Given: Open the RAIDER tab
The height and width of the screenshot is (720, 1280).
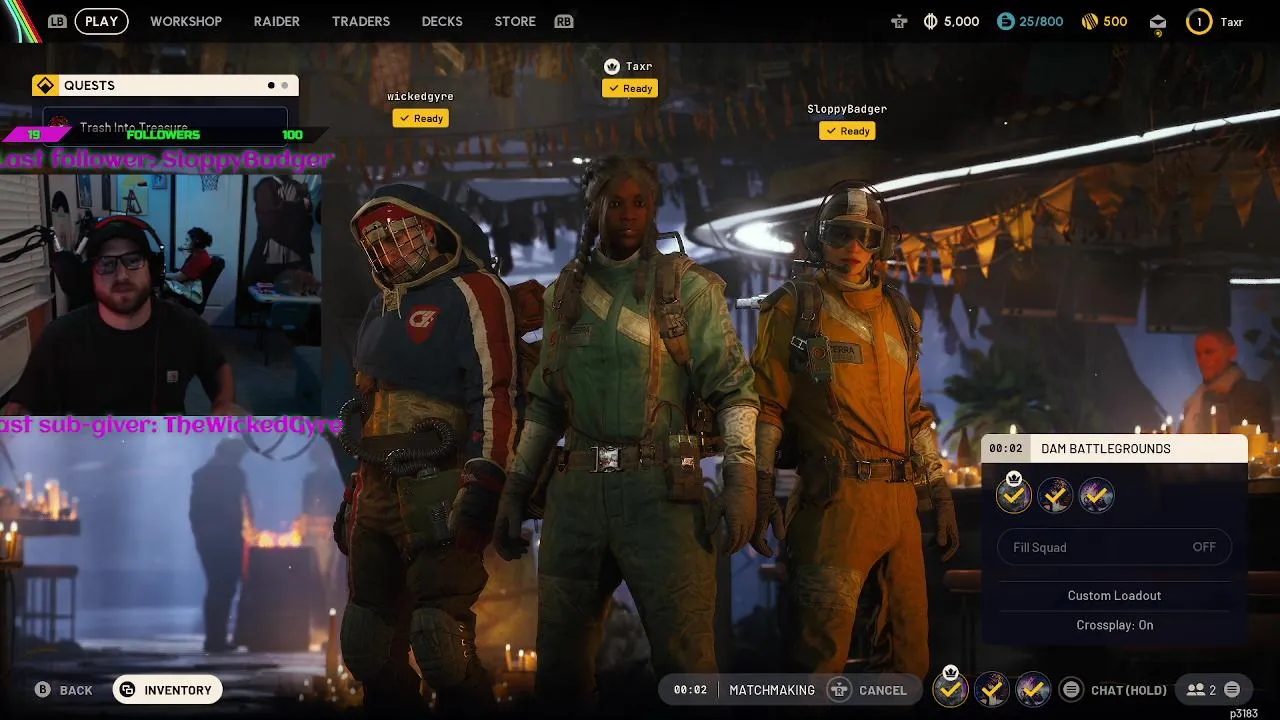Looking at the screenshot, I should pos(277,21).
